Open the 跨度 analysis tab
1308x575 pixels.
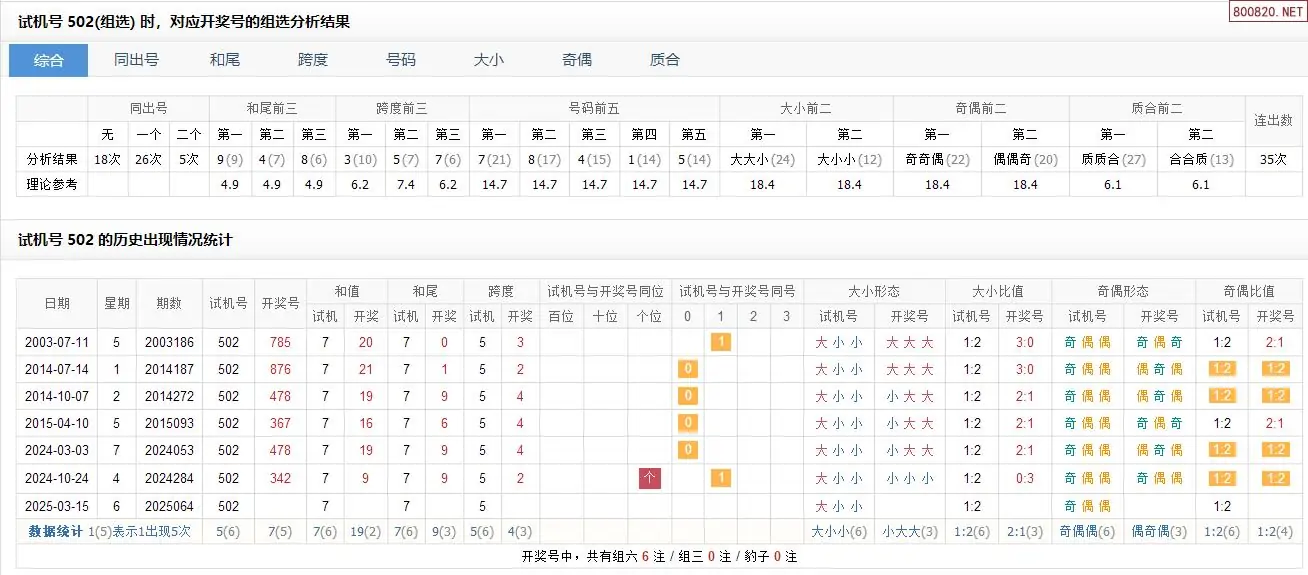click(313, 60)
